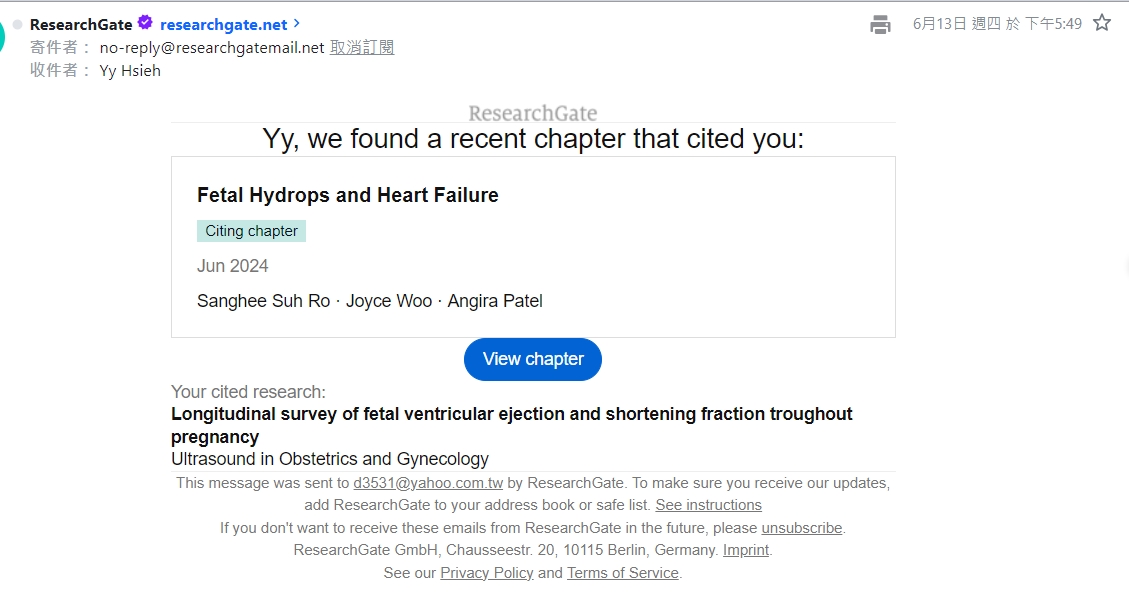Print this ResearchGate email

click(x=880, y=24)
